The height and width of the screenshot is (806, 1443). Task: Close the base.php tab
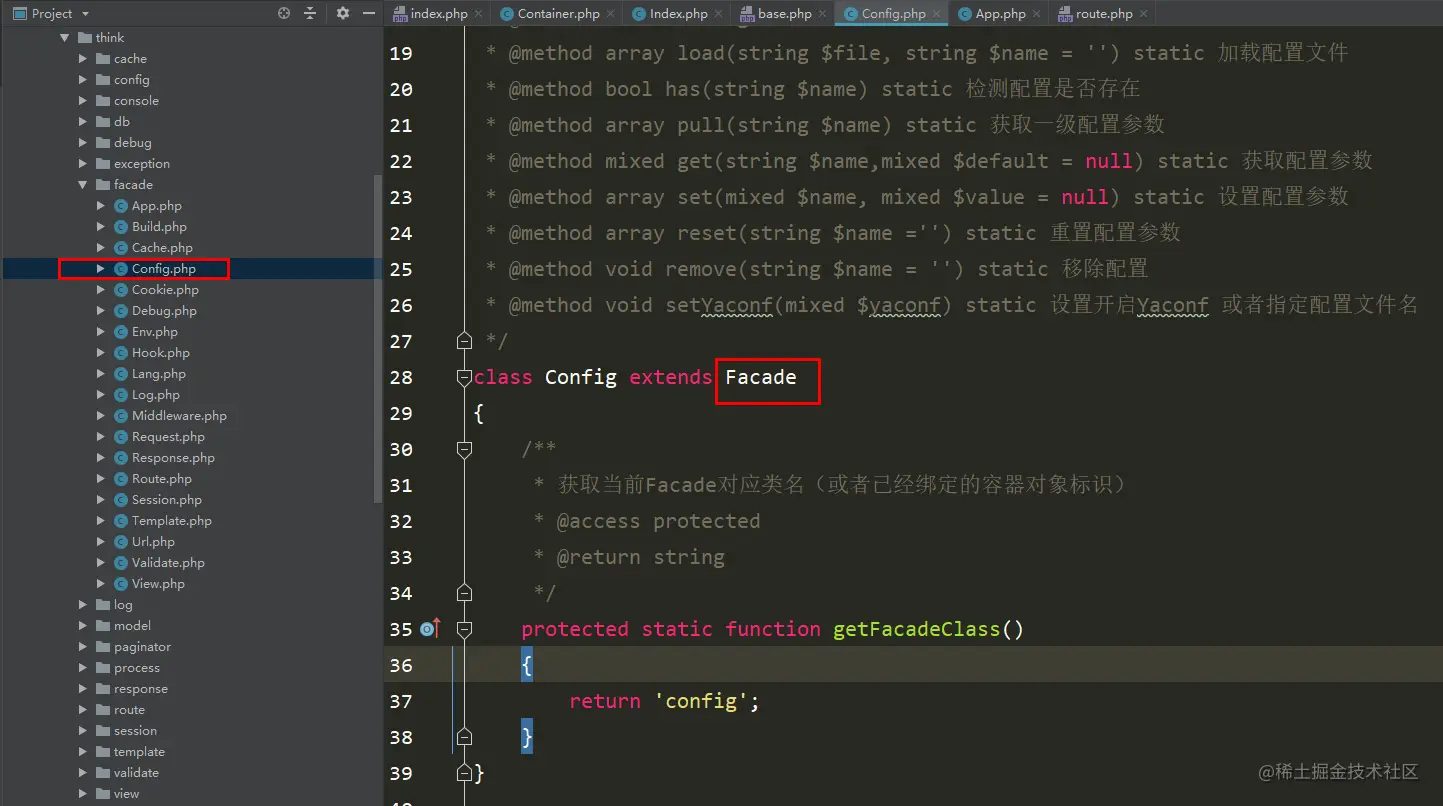tap(823, 14)
